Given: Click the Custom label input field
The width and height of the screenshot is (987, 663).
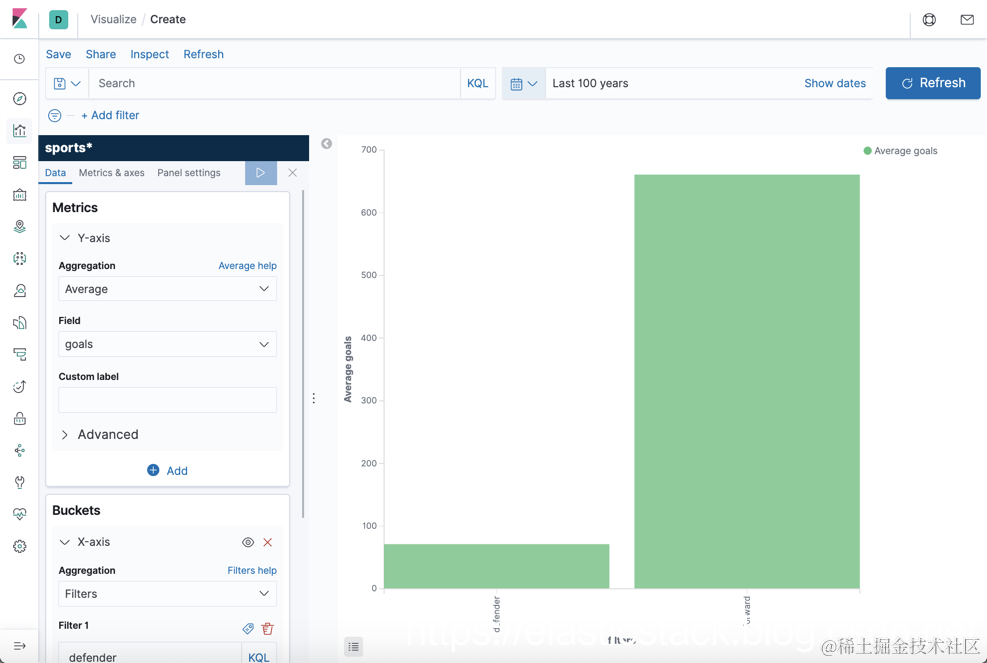Looking at the screenshot, I should [x=167, y=400].
